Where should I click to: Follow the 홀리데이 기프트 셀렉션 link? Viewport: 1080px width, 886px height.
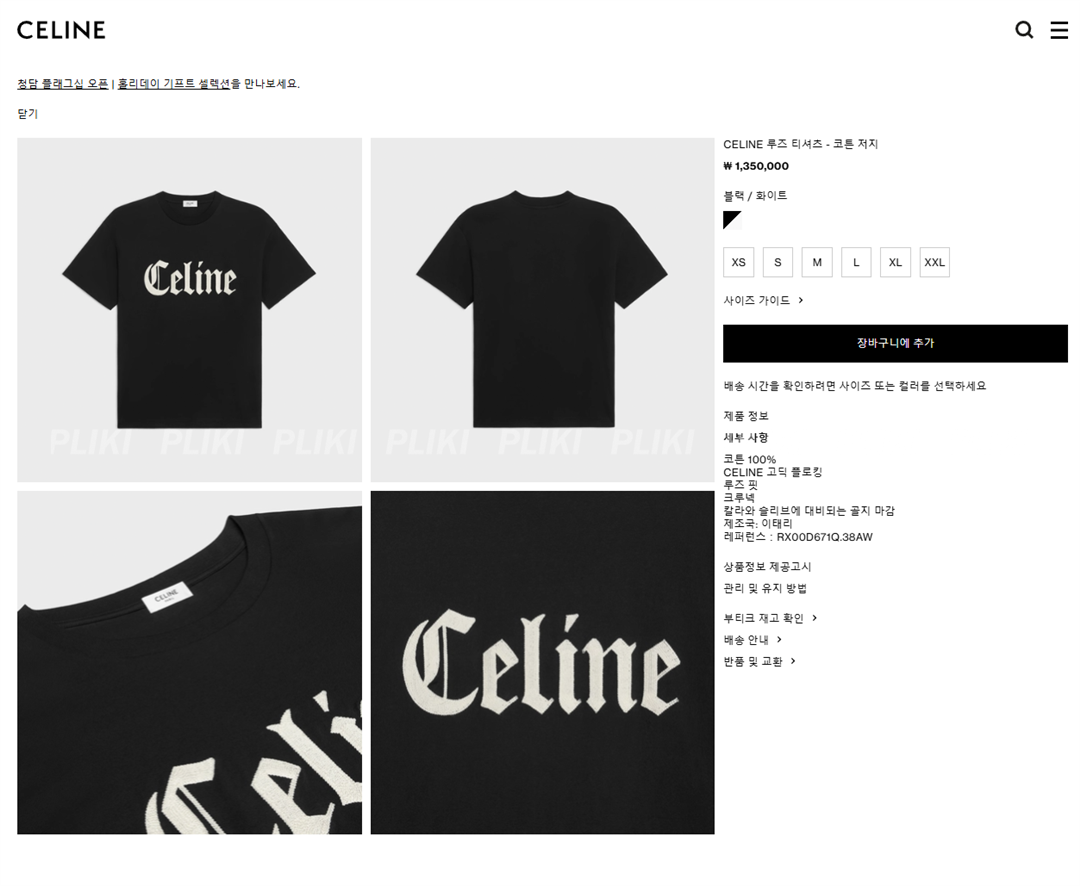[x=174, y=83]
